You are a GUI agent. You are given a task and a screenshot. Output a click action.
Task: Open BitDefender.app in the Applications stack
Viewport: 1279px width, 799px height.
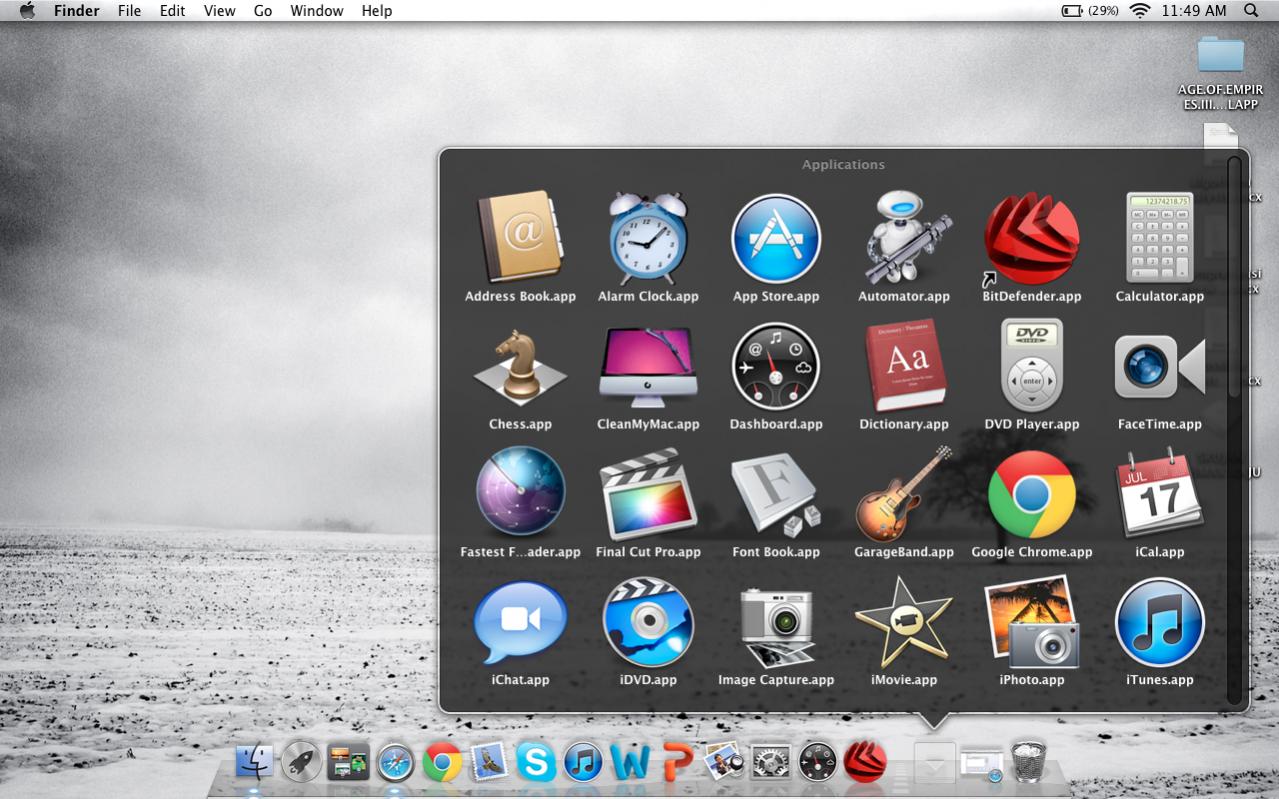point(1032,239)
